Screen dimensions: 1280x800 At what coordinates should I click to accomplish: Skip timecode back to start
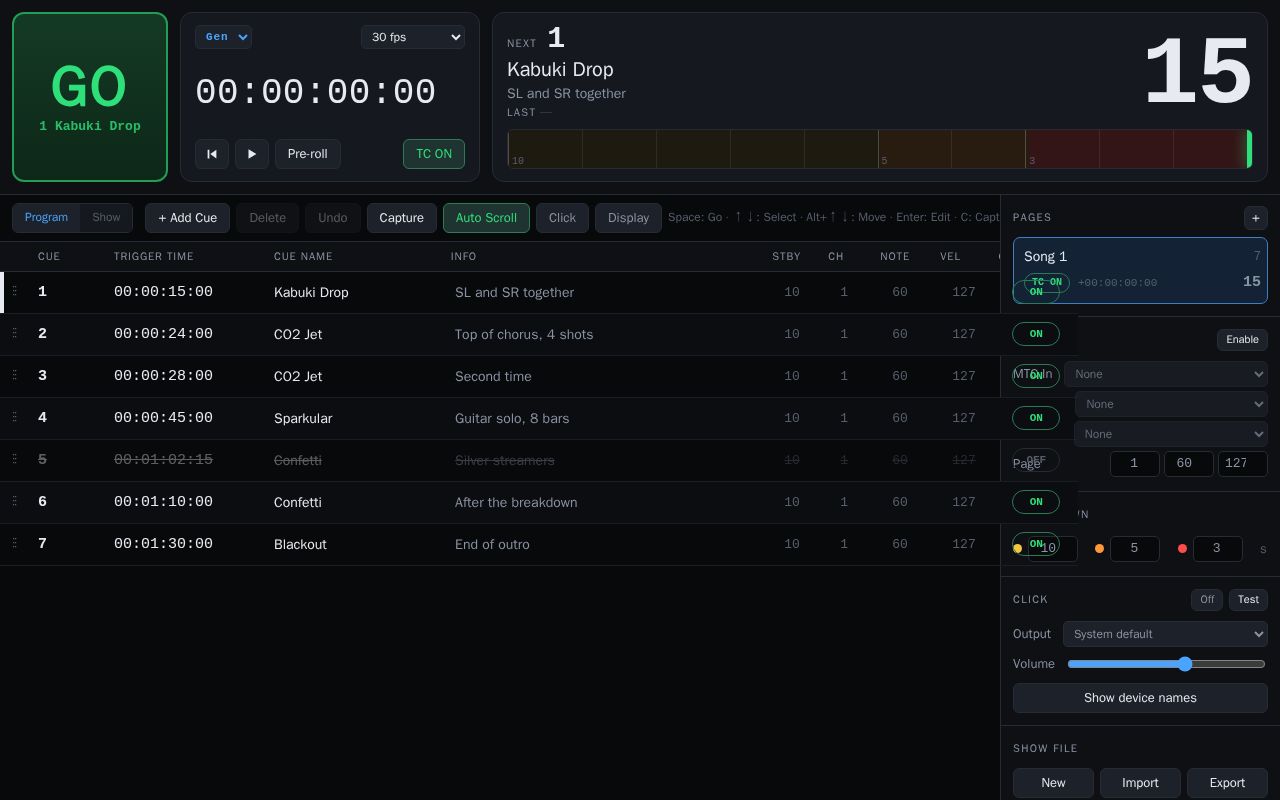(x=212, y=154)
